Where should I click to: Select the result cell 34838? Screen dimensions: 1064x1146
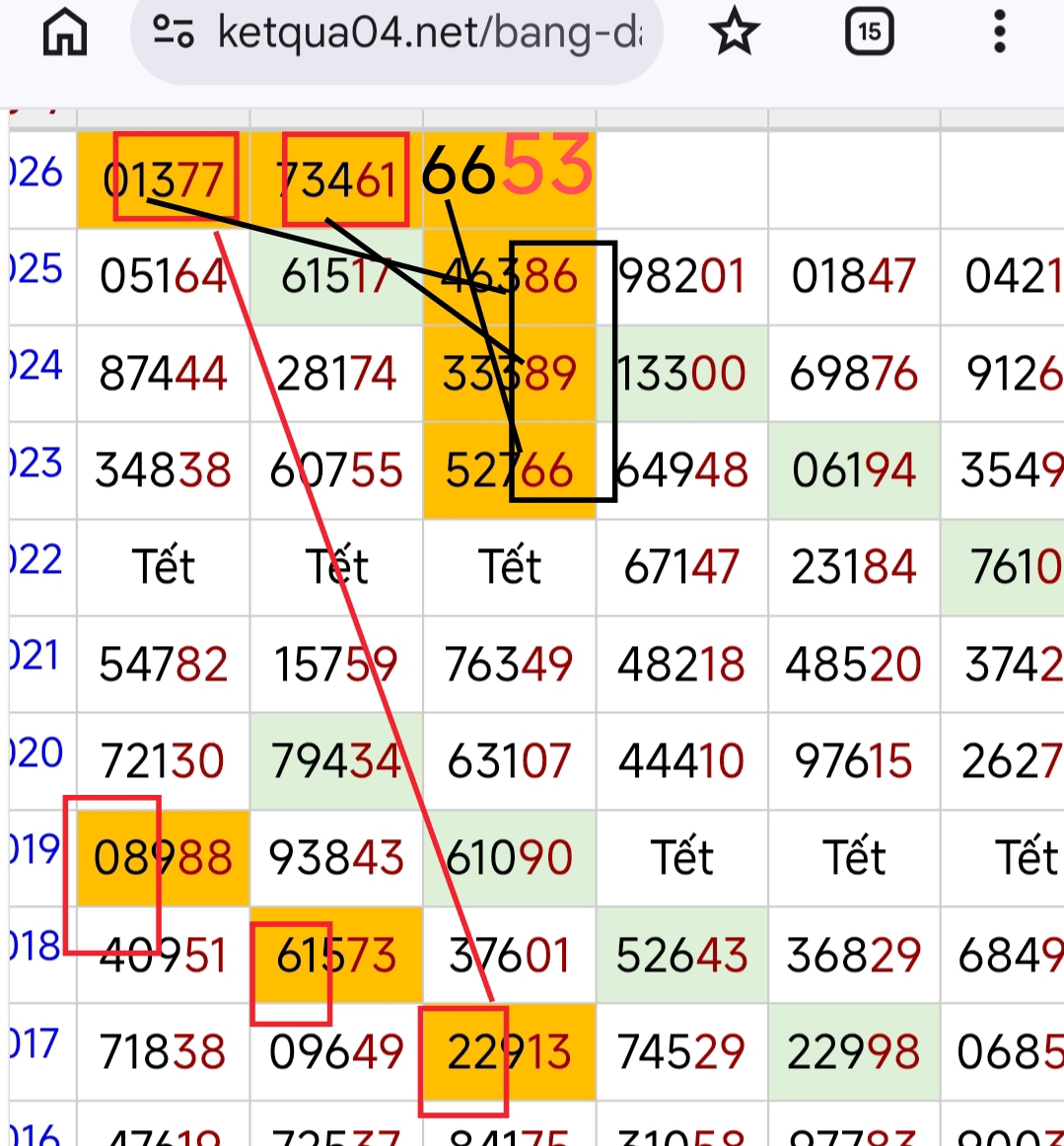163,470
